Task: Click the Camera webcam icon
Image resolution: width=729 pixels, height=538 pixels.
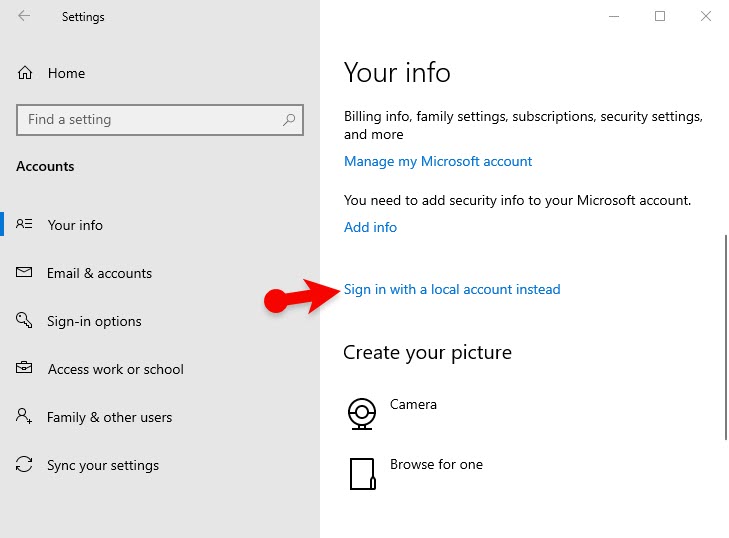Action: pos(361,413)
